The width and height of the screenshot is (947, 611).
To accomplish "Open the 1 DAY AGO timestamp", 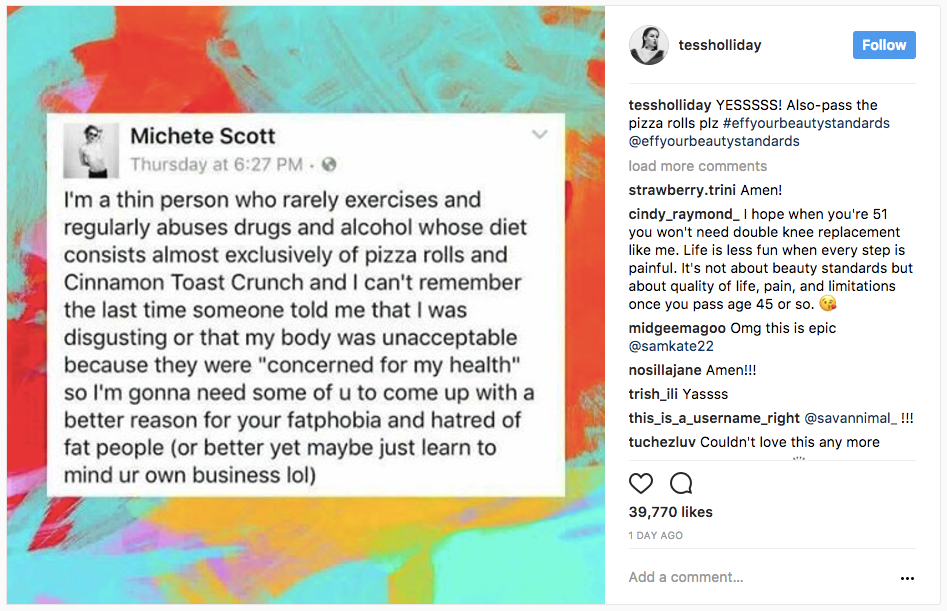I will pos(655,536).
